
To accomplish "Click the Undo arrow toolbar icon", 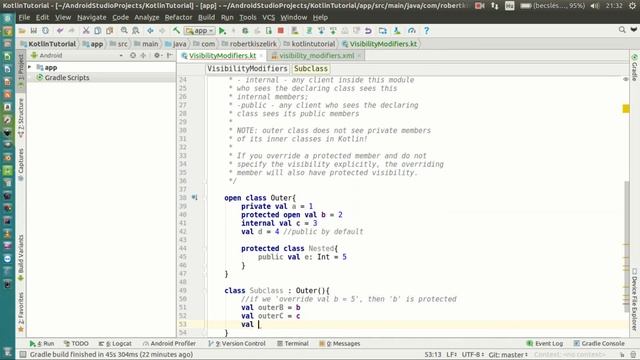I will tap(60, 31).
